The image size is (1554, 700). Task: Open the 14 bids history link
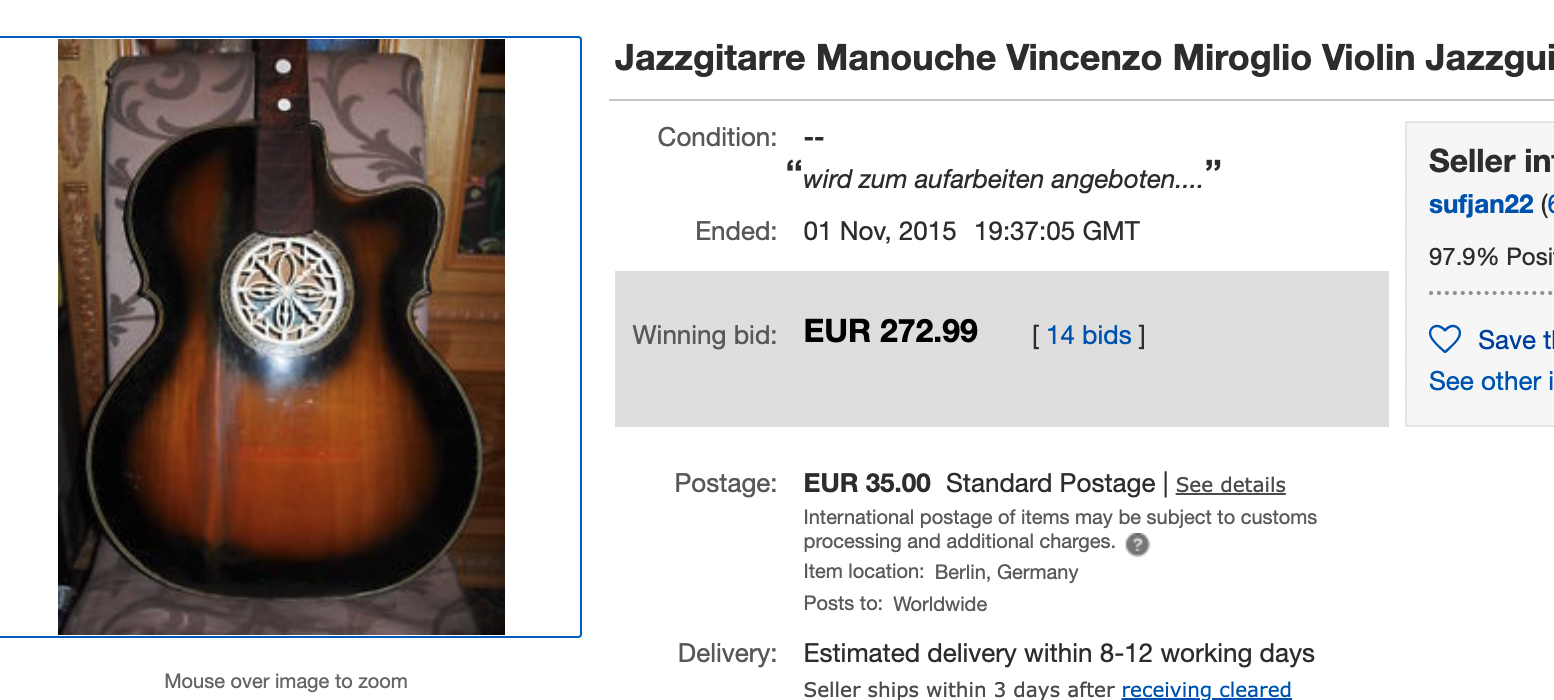click(1088, 335)
